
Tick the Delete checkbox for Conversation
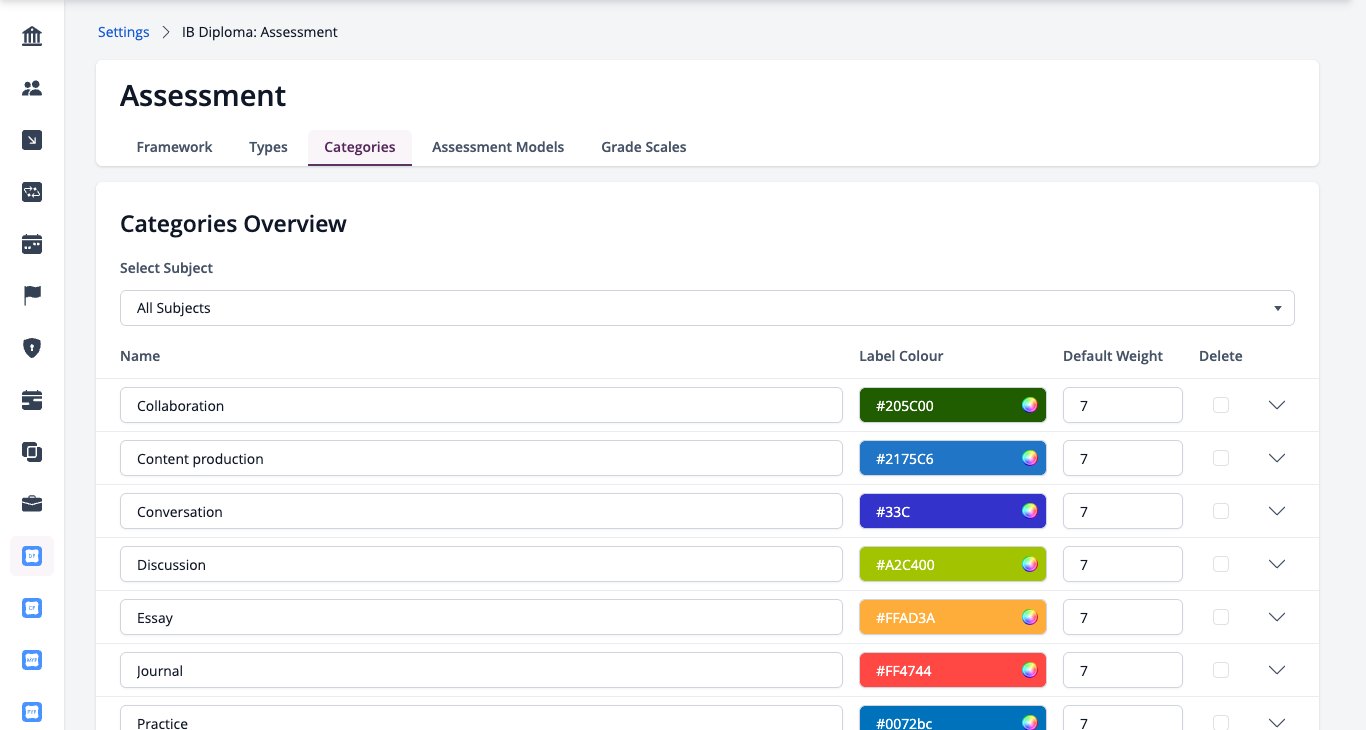pyautogui.click(x=1221, y=511)
